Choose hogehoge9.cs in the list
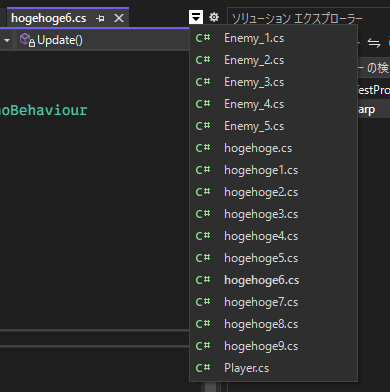This screenshot has width=390, height=392. pos(273,346)
